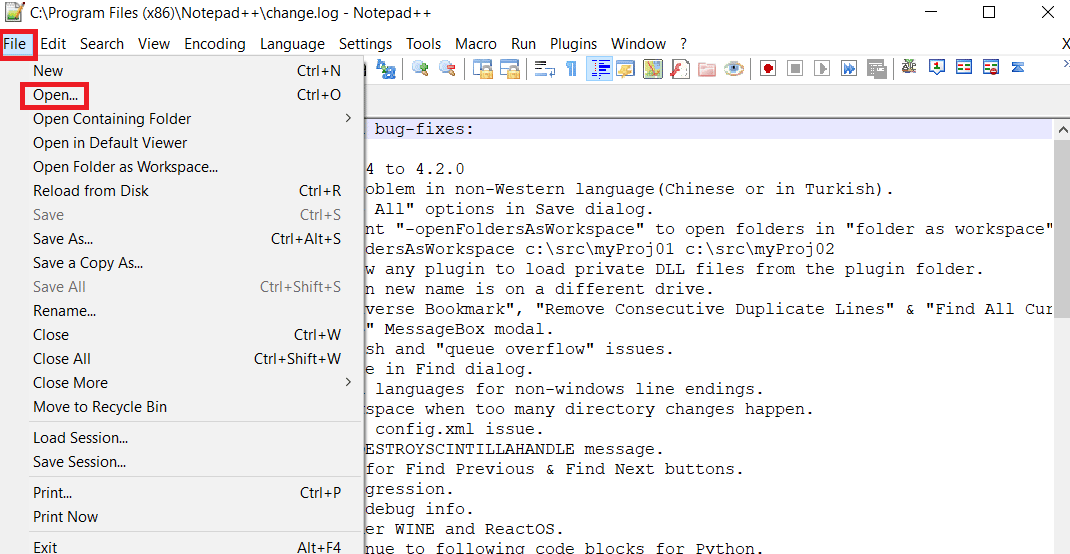Click Run Macro Multiple Times icon
1070x554 pixels.
coord(848,68)
